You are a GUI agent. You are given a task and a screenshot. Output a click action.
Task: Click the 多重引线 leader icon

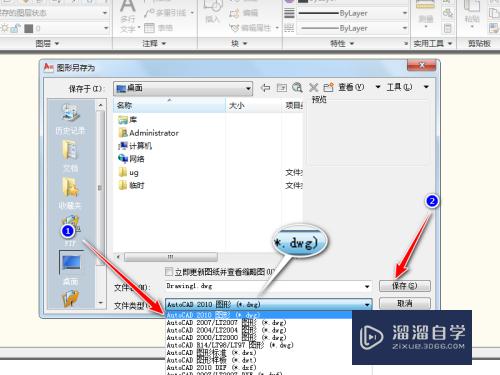(149, 13)
